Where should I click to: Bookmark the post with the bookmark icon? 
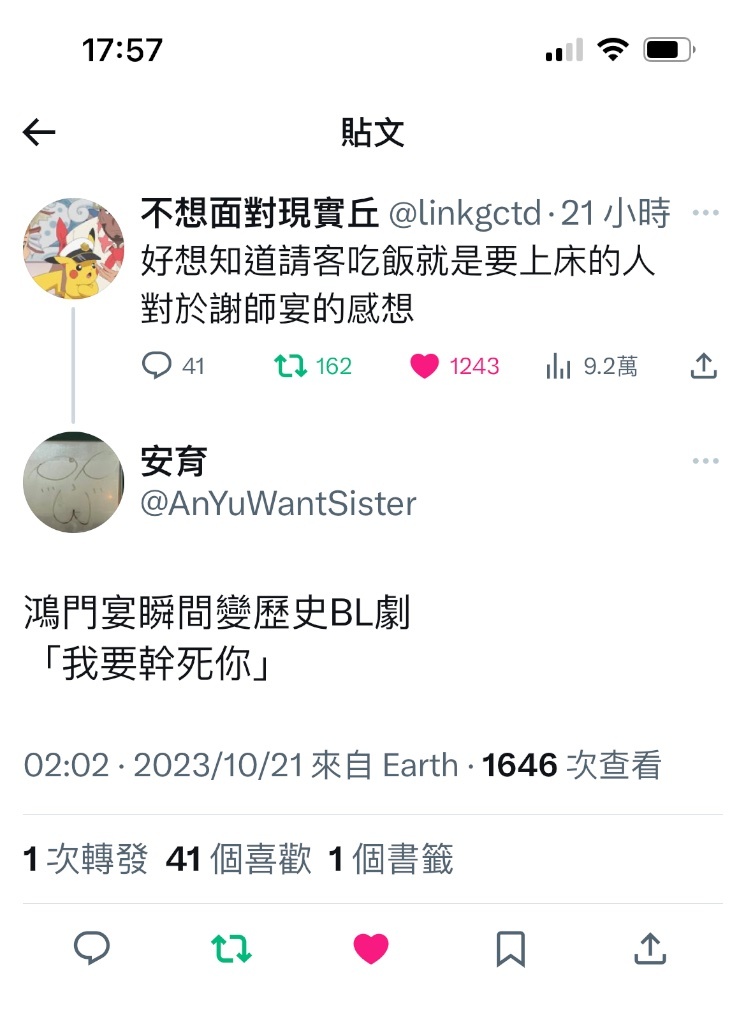coord(511,948)
